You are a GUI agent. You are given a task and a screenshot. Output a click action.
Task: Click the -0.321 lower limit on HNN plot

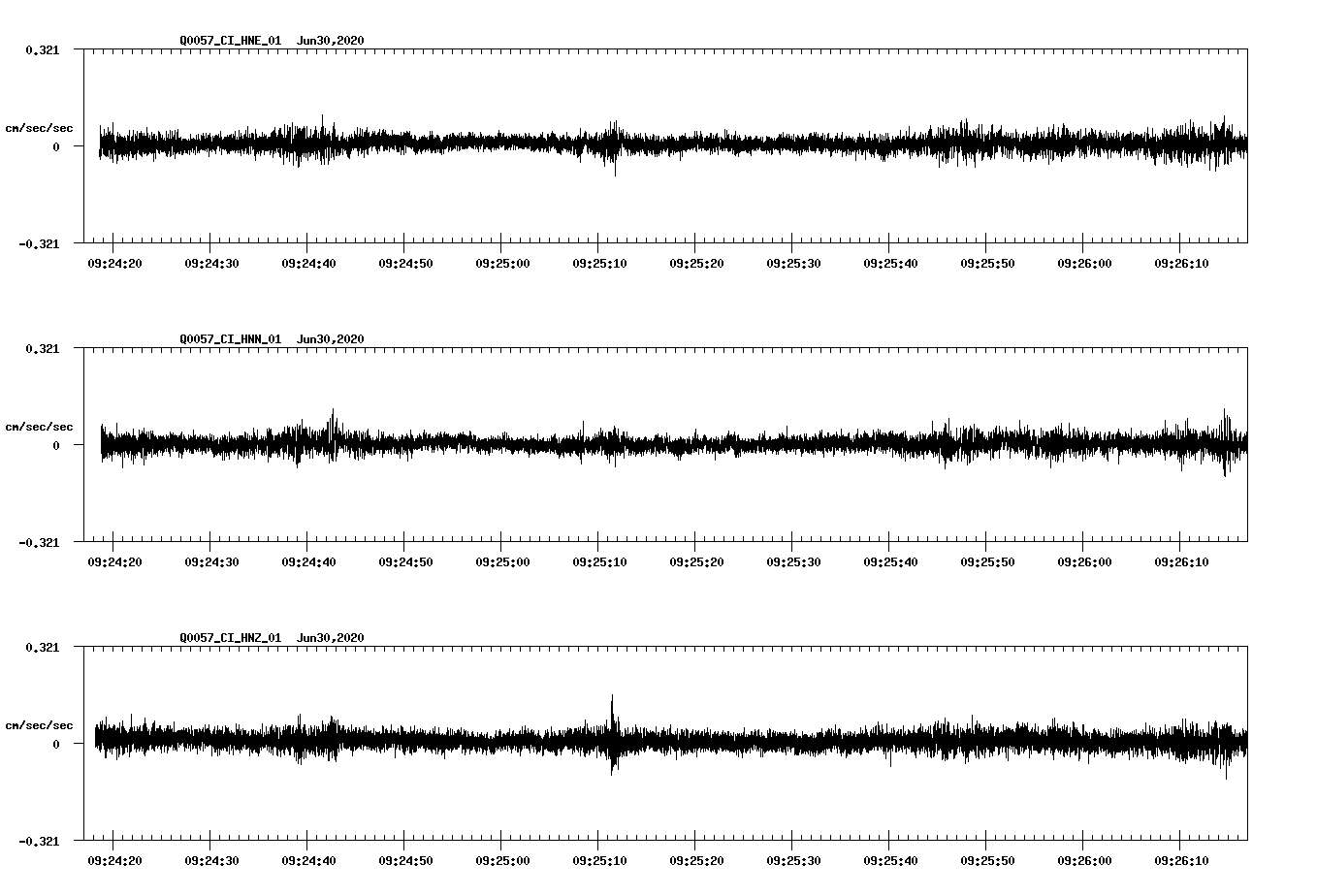click(39, 543)
